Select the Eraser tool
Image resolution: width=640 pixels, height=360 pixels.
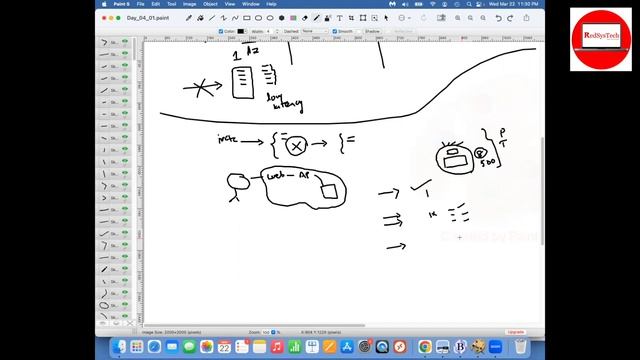(305, 18)
